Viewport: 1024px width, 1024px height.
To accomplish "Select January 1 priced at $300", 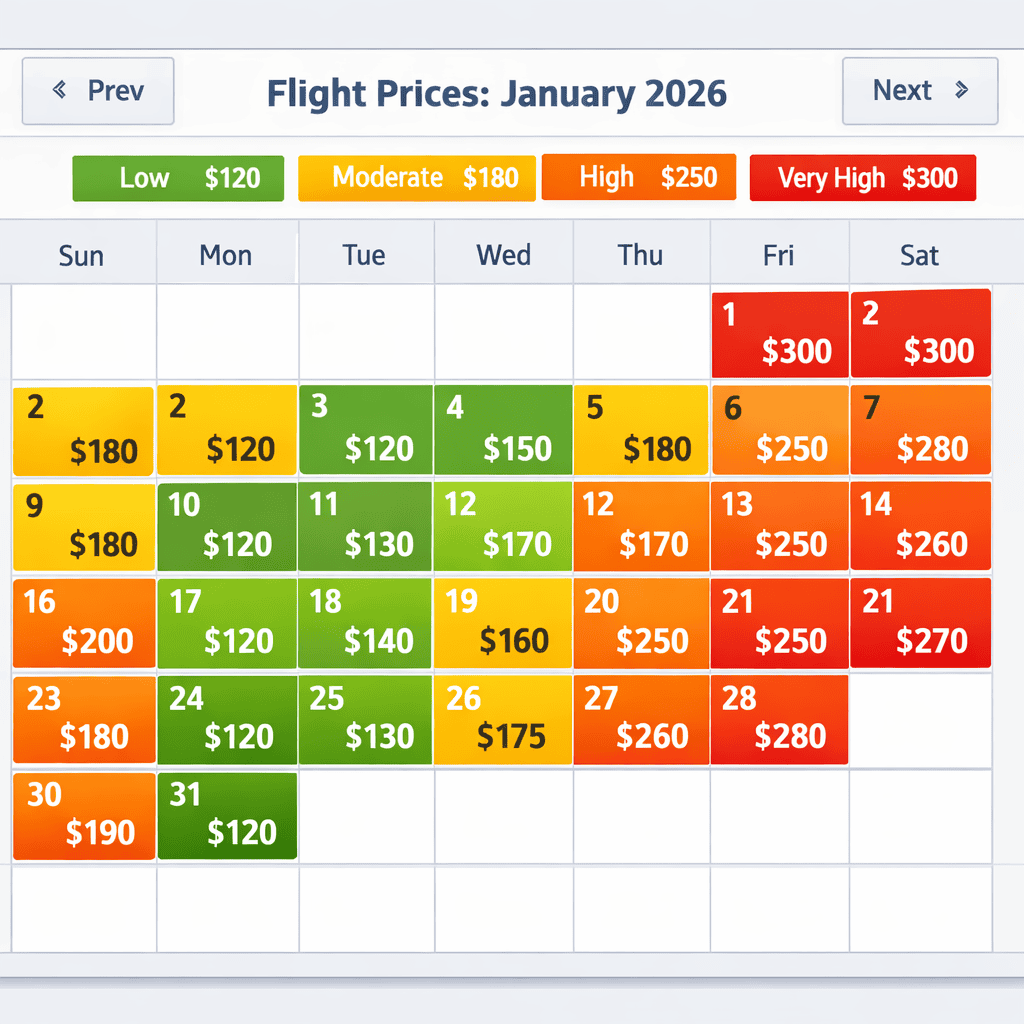I will 779,333.
